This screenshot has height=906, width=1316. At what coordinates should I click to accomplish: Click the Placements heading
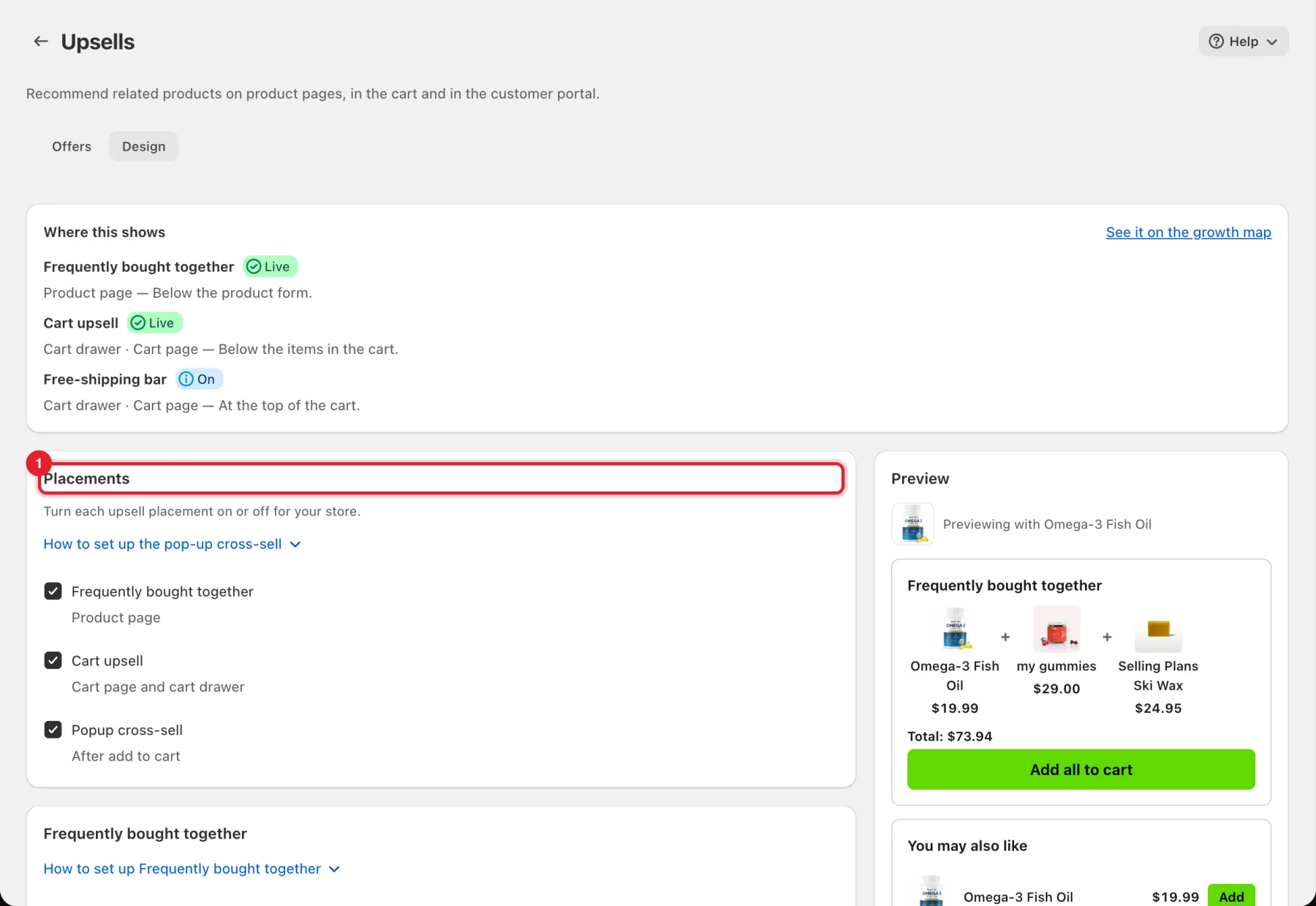coord(86,478)
